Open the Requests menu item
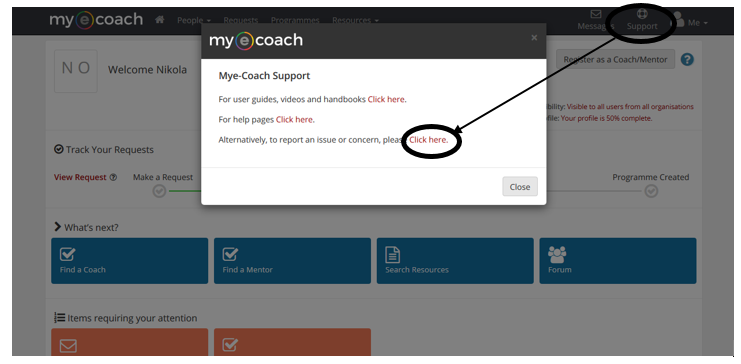The height and width of the screenshot is (364, 741). tap(241, 20)
